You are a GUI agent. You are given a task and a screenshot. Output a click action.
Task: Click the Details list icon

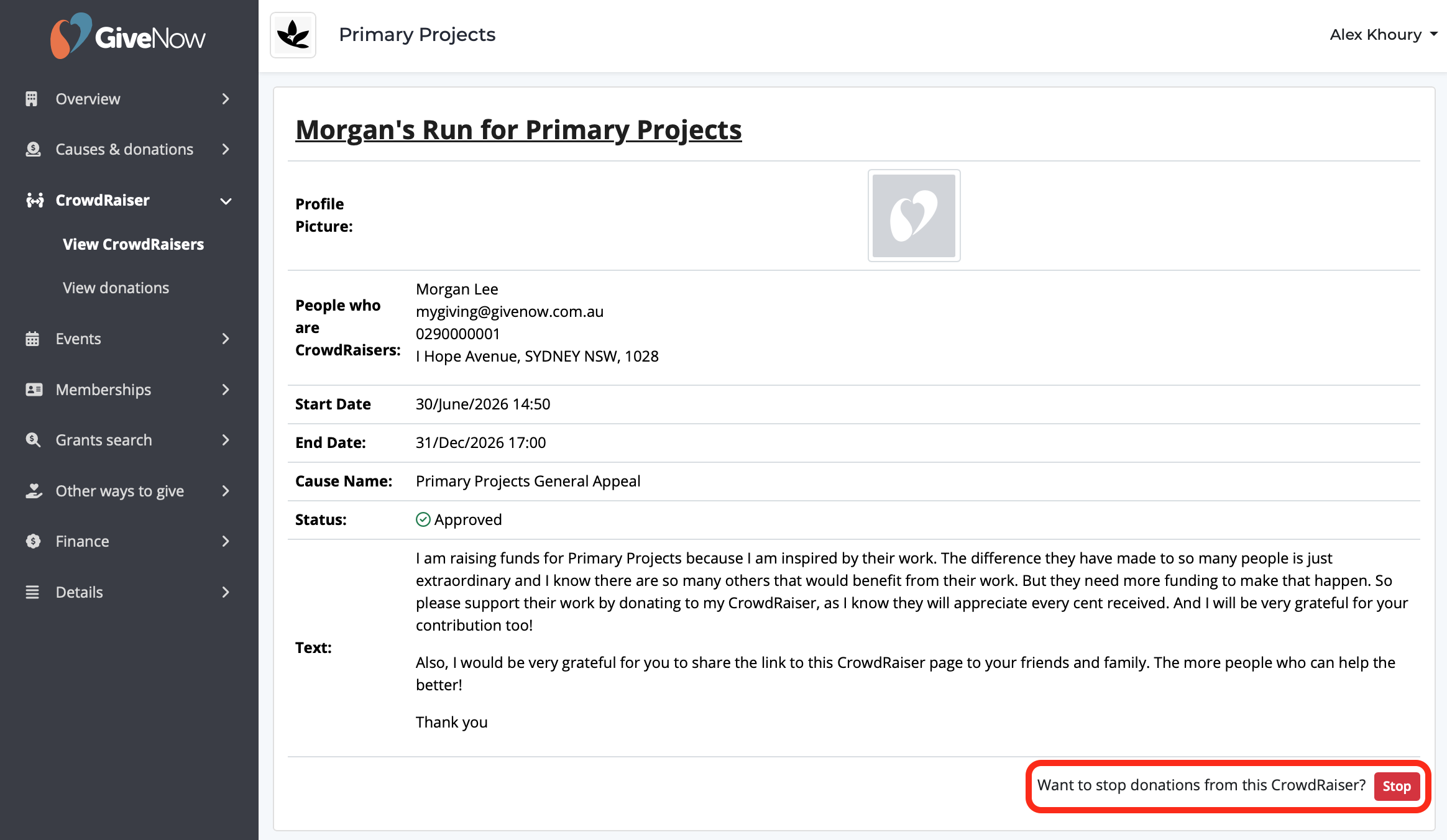point(32,592)
